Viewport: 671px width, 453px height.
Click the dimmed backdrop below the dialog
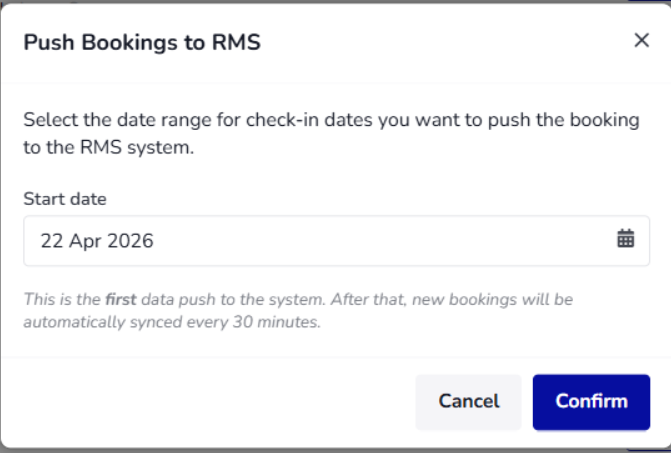336,451
